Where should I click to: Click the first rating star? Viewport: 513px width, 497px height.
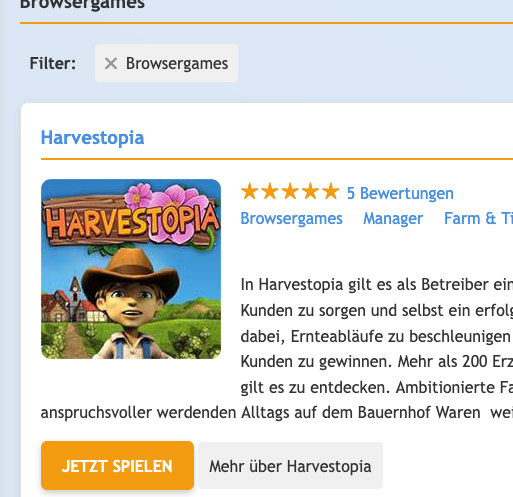249,191
